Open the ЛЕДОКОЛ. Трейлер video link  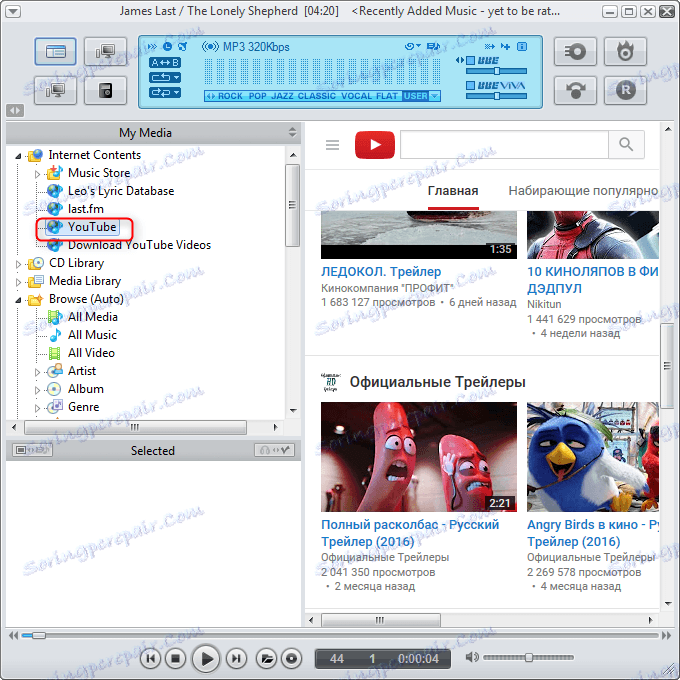381,271
